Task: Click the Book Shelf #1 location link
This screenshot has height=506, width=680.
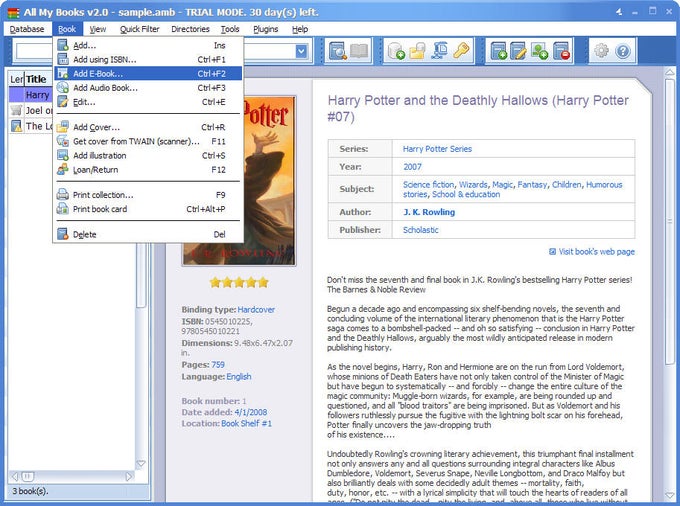Action: pyautogui.click(x=246, y=424)
